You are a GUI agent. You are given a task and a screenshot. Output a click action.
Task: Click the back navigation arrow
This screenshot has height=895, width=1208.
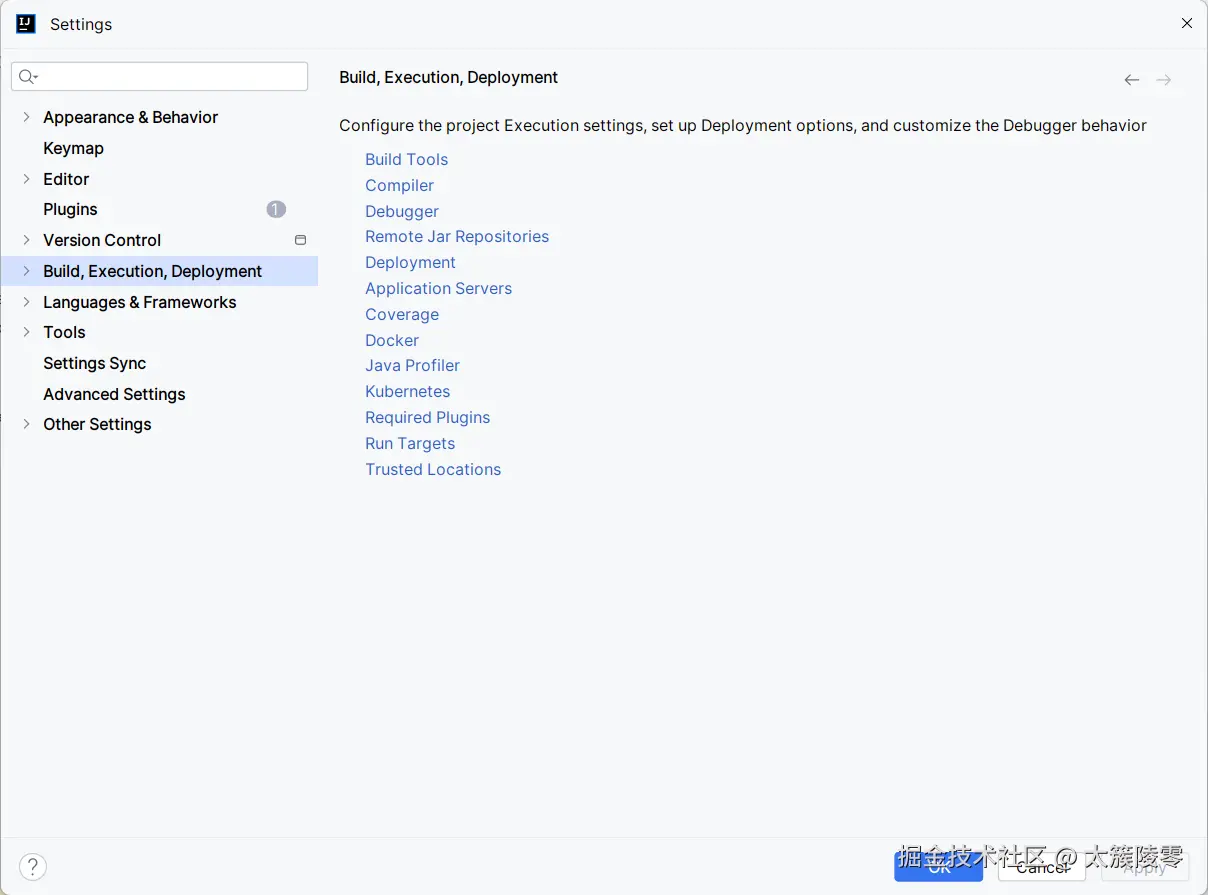pos(1131,80)
